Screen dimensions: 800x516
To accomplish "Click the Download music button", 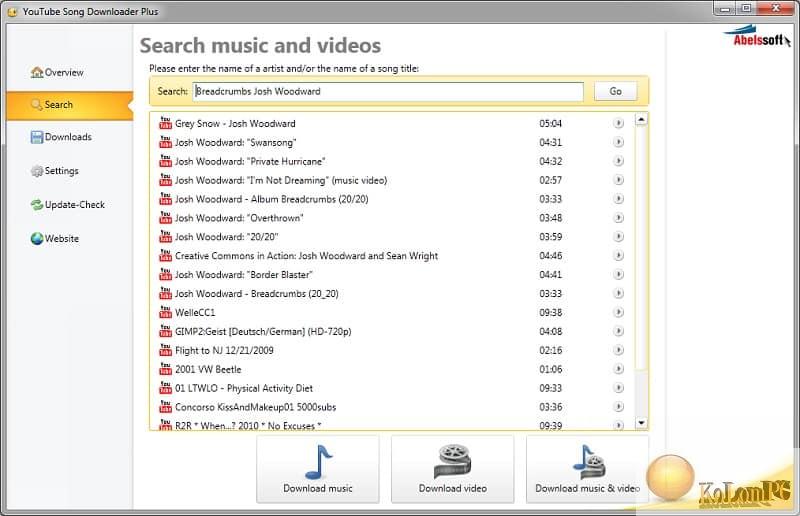I will [318, 470].
